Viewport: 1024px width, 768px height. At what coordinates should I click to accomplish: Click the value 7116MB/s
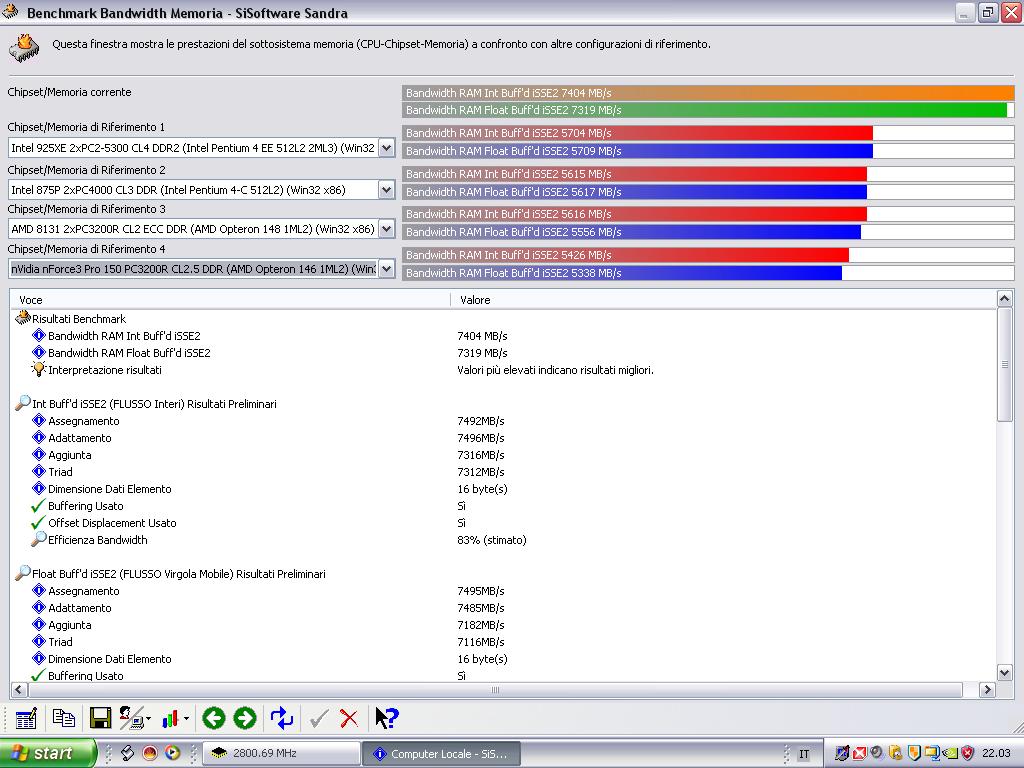click(x=481, y=642)
